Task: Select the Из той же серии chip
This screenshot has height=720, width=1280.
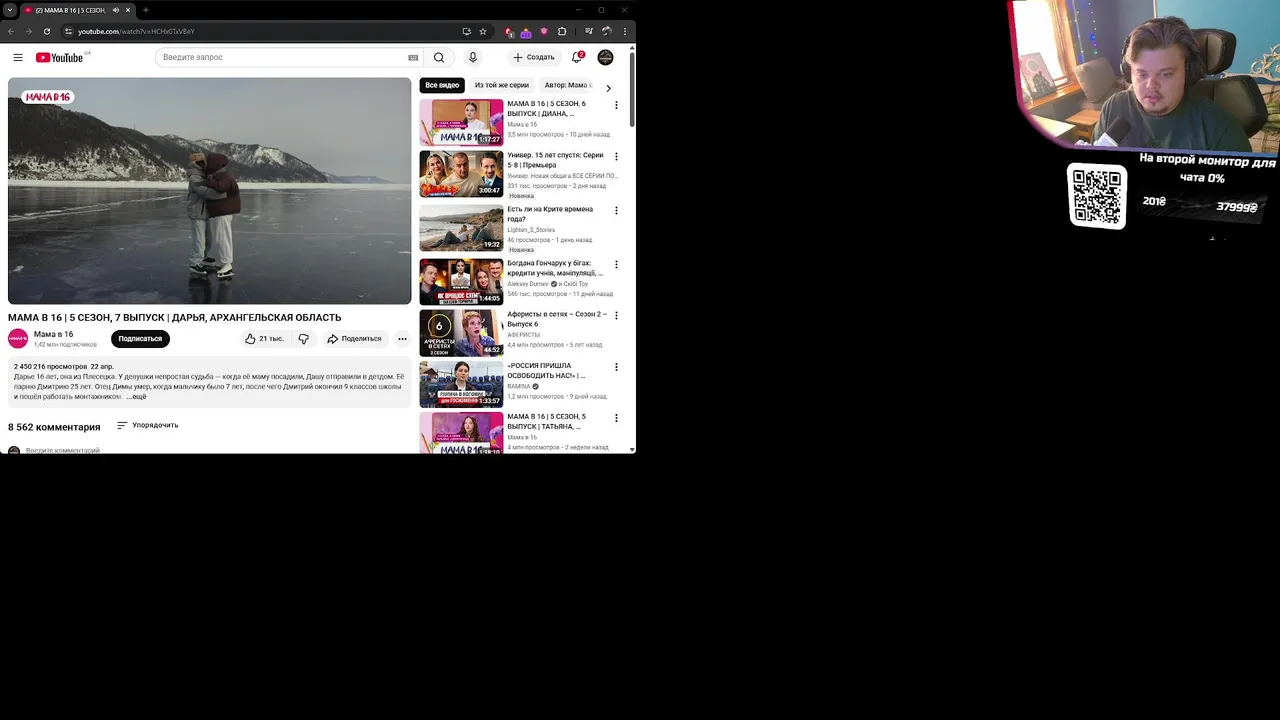Action: click(x=501, y=85)
